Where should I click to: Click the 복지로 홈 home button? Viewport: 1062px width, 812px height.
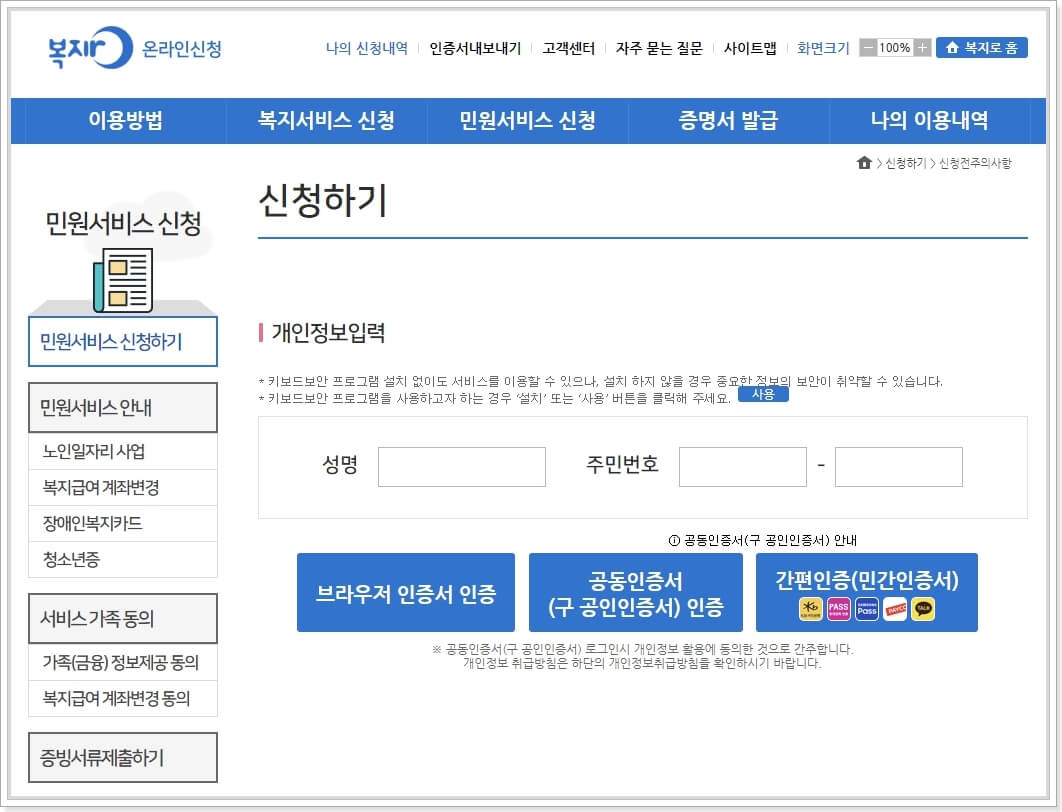point(981,47)
